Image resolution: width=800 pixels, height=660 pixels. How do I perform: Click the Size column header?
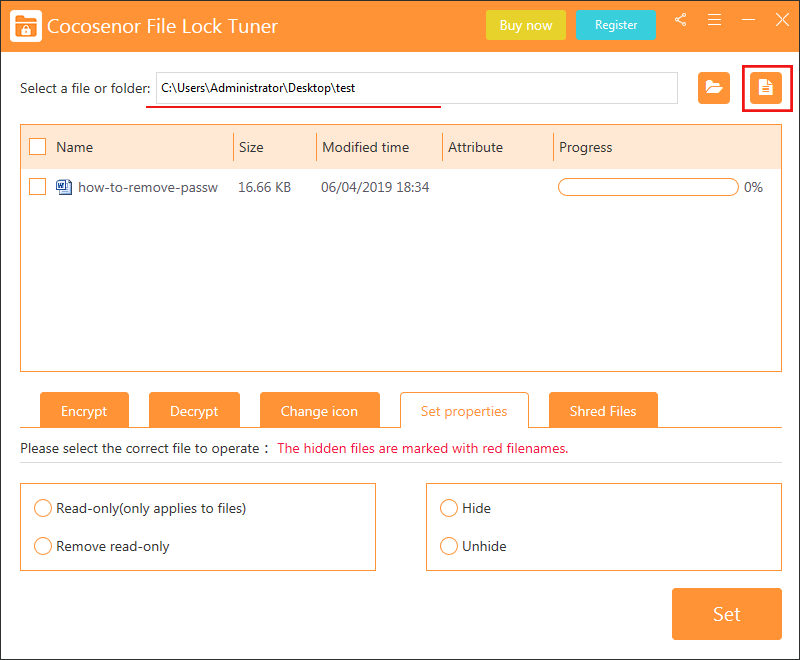click(x=251, y=147)
